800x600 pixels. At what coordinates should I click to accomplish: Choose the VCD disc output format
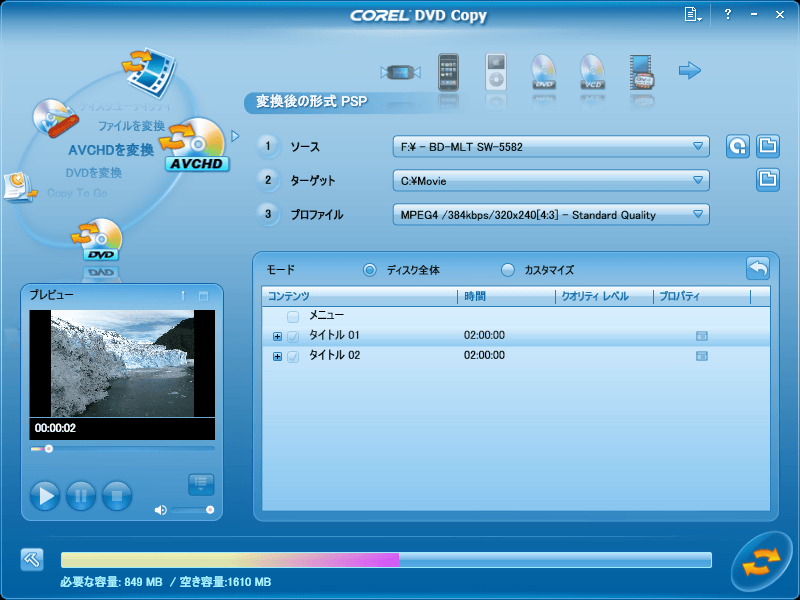click(592, 72)
